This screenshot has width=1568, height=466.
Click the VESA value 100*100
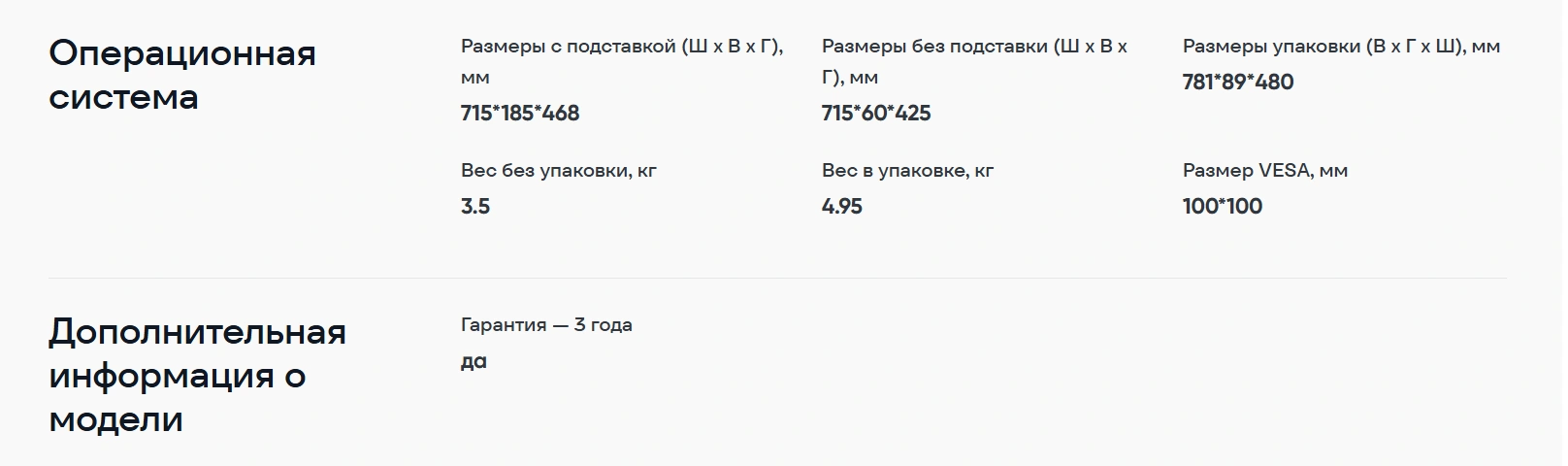click(x=1223, y=207)
